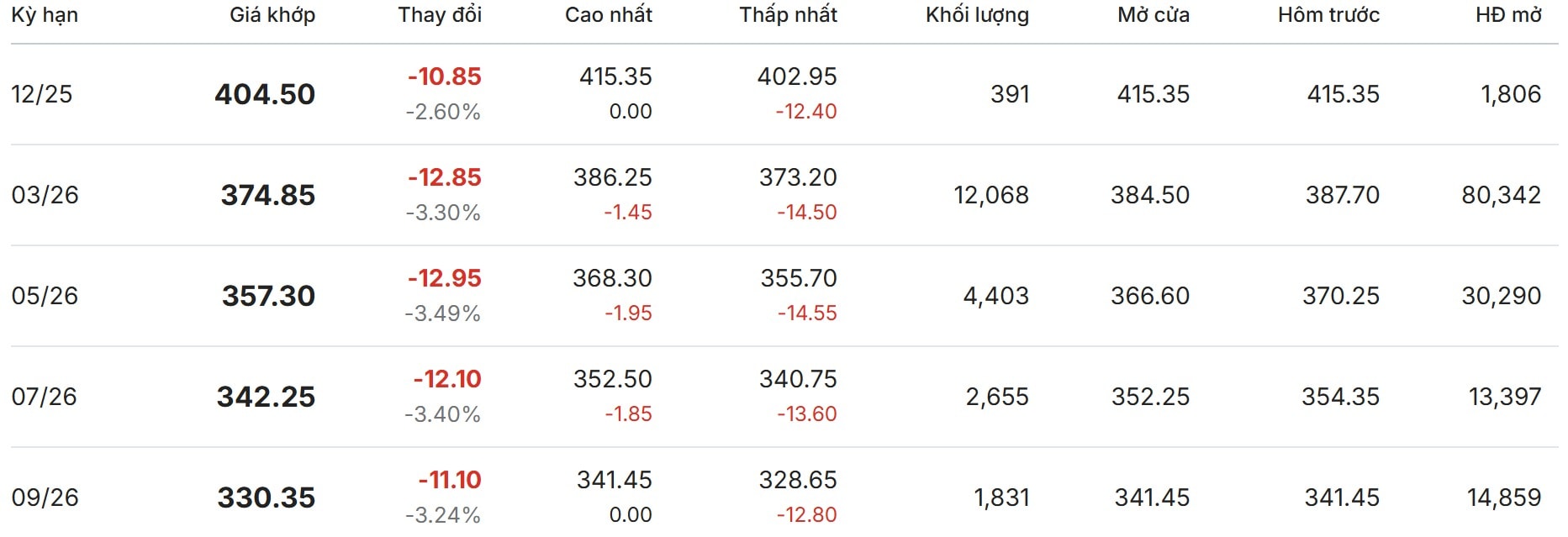Click the "HĐ mở" column header

click(x=1508, y=15)
